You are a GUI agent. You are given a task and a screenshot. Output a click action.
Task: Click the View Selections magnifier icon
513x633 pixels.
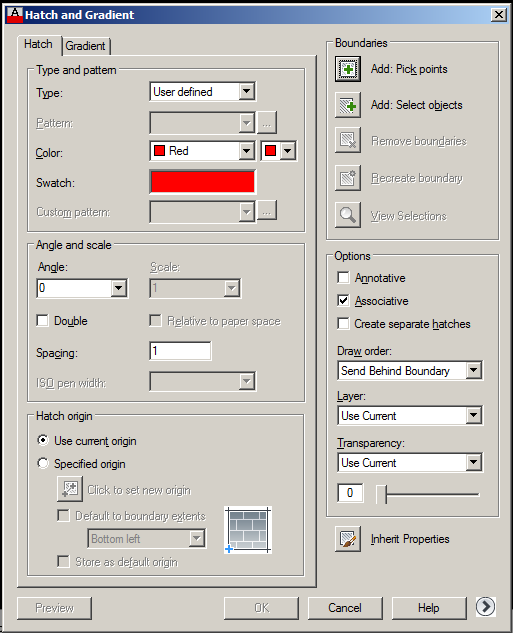click(x=348, y=215)
